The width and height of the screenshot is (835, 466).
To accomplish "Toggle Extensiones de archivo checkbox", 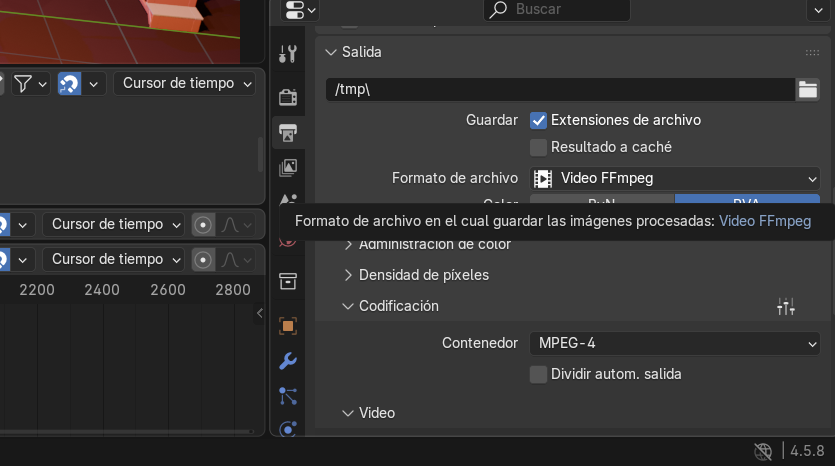I will click(x=538, y=120).
